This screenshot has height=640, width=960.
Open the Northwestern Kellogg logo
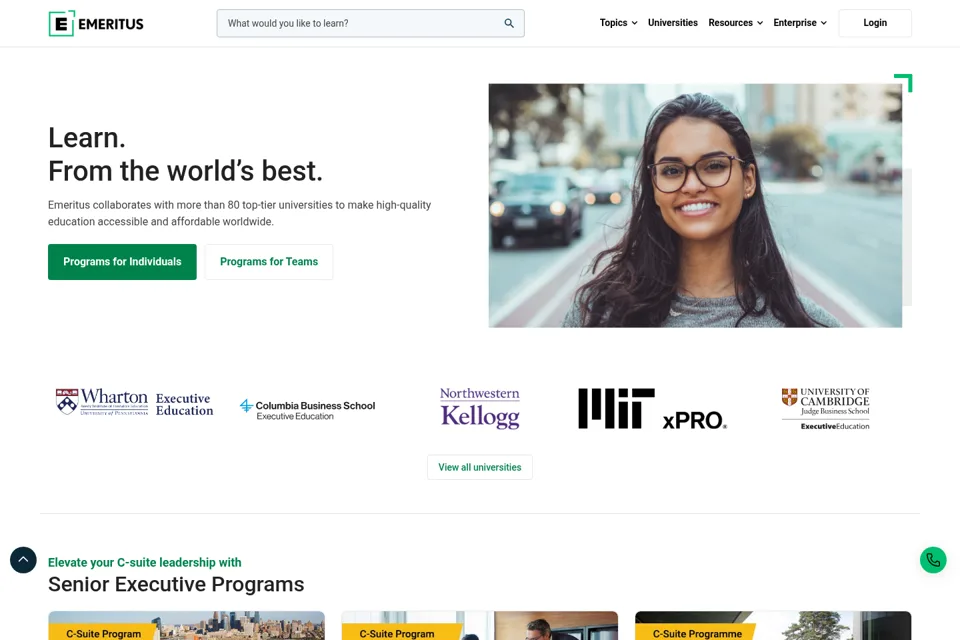click(480, 408)
